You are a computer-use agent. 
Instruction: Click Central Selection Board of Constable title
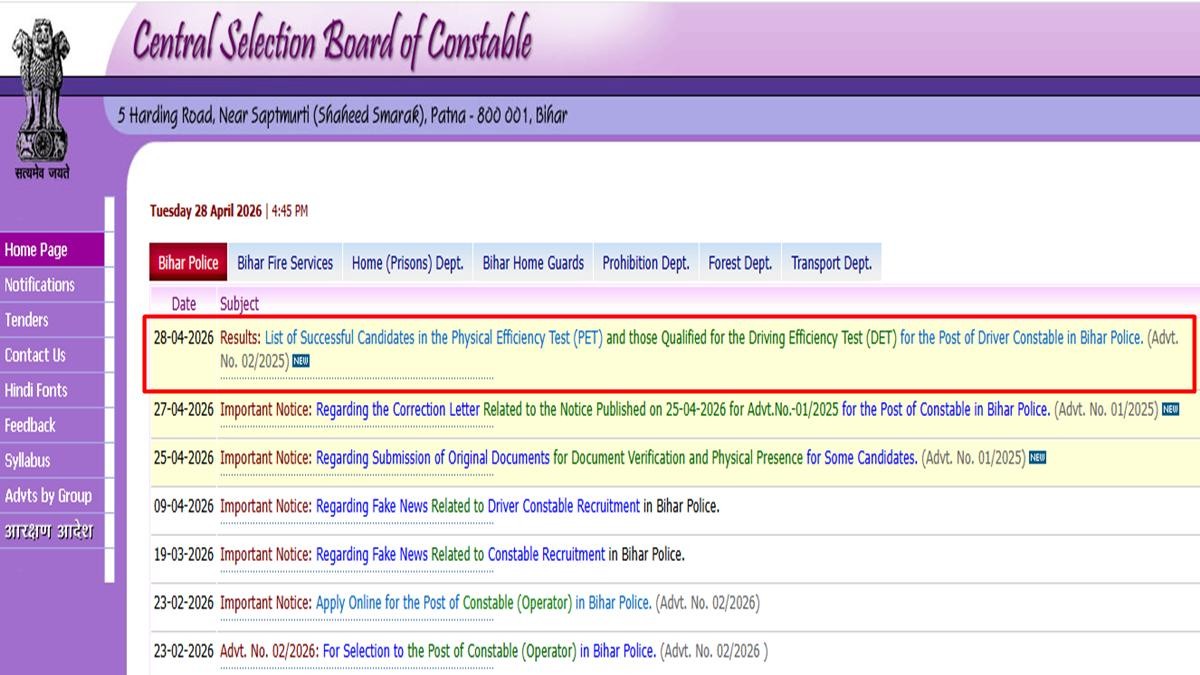pos(332,42)
